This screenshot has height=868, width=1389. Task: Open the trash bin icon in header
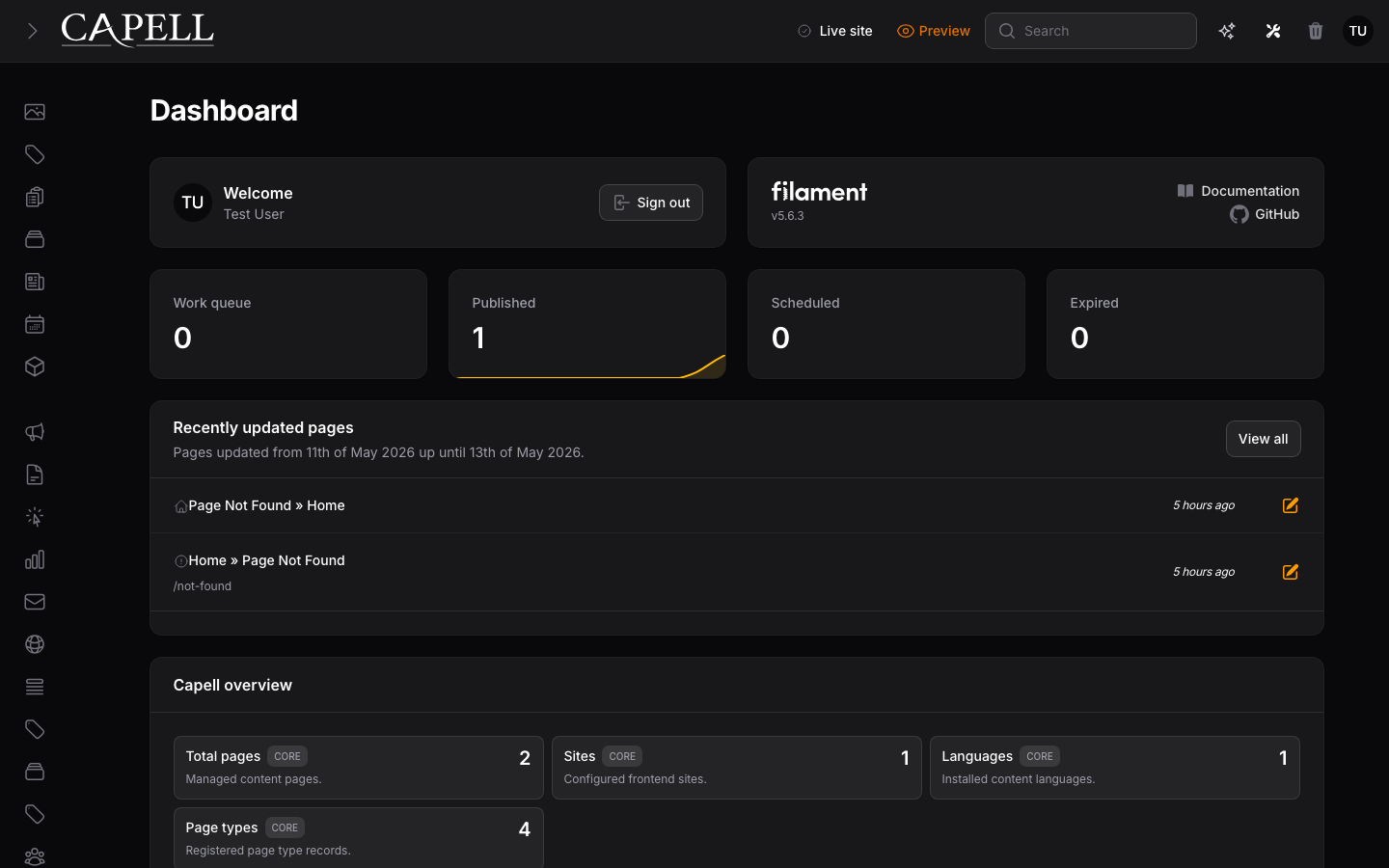coord(1316,31)
